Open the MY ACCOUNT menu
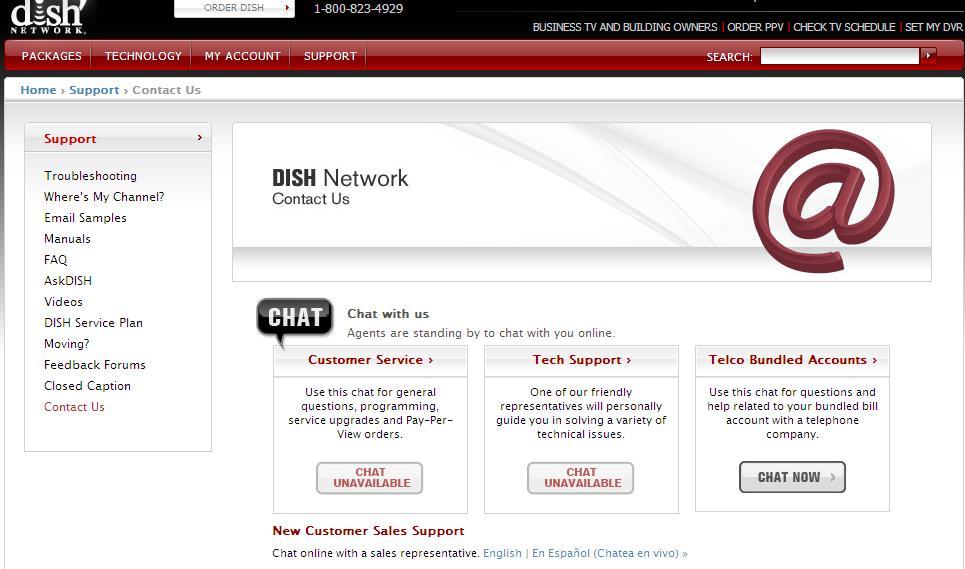The height and width of the screenshot is (569, 965). coord(242,56)
